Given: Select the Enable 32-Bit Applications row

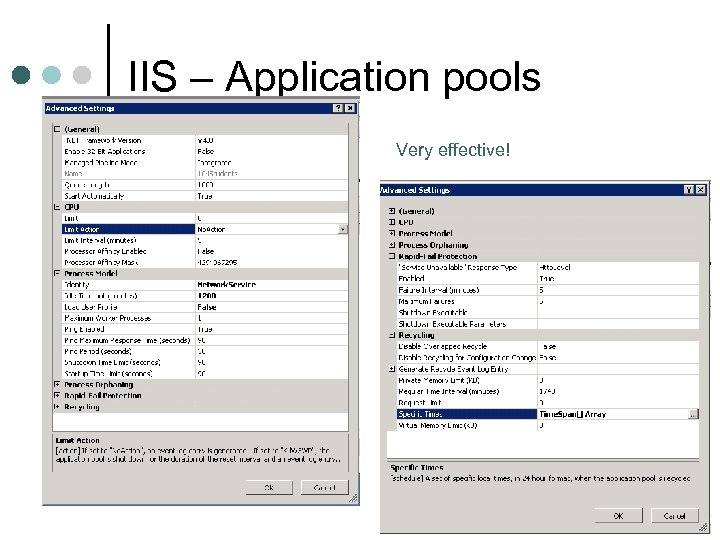Looking at the screenshot, I should coord(205,151).
